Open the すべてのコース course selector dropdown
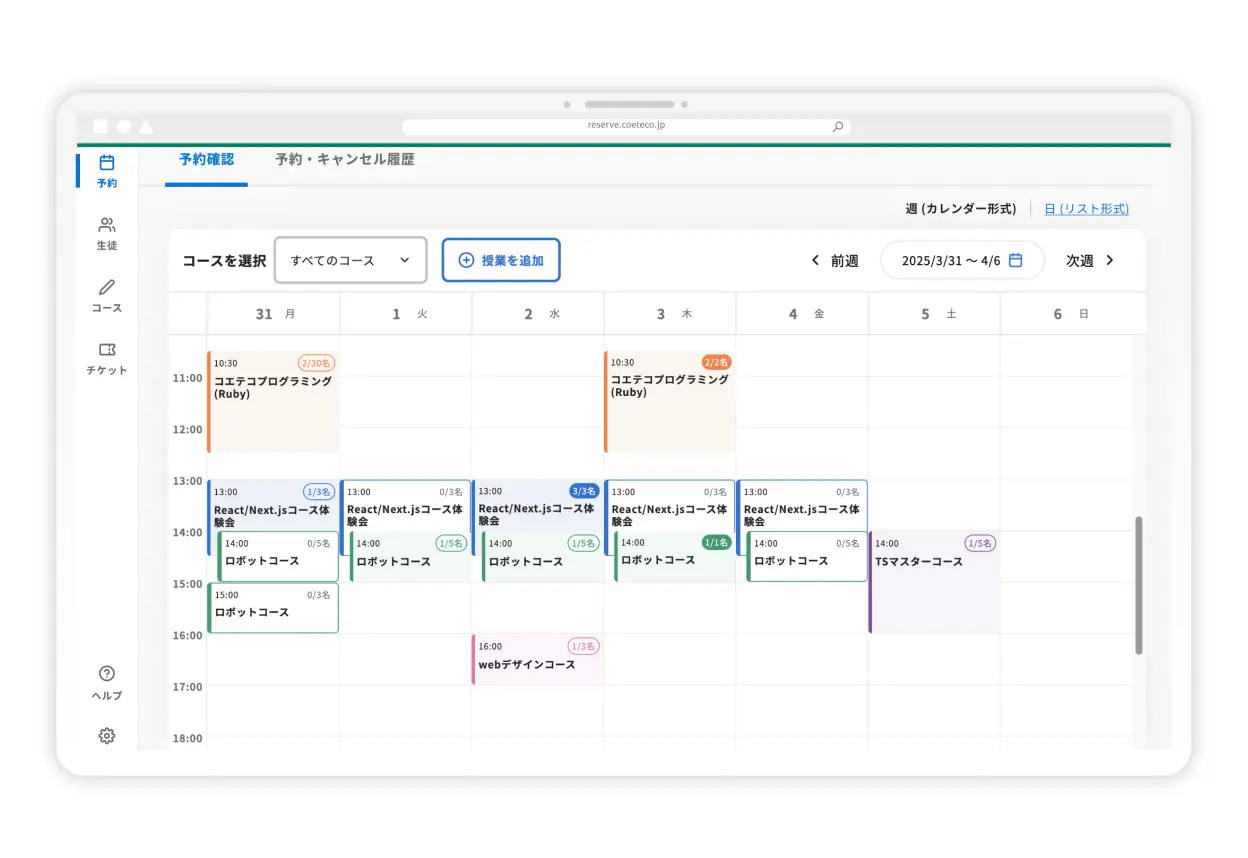 [350, 259]
